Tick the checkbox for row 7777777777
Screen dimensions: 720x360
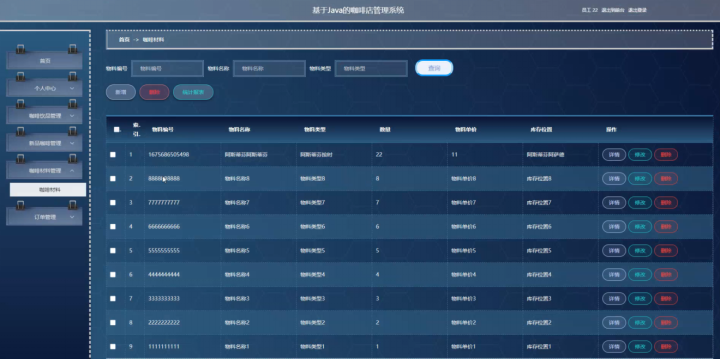pos(113,202)
